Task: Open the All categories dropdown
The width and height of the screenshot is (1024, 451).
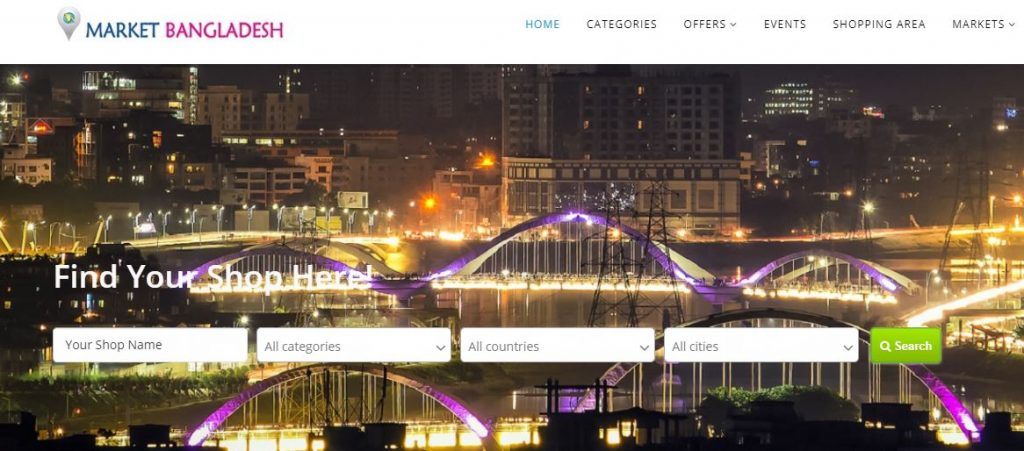Action: pyautogui.click(x=353, y=345)
